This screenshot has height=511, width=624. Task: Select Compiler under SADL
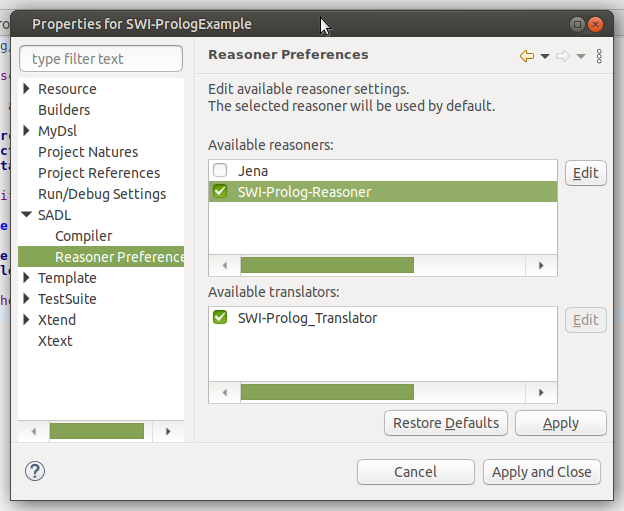point(84,236)
